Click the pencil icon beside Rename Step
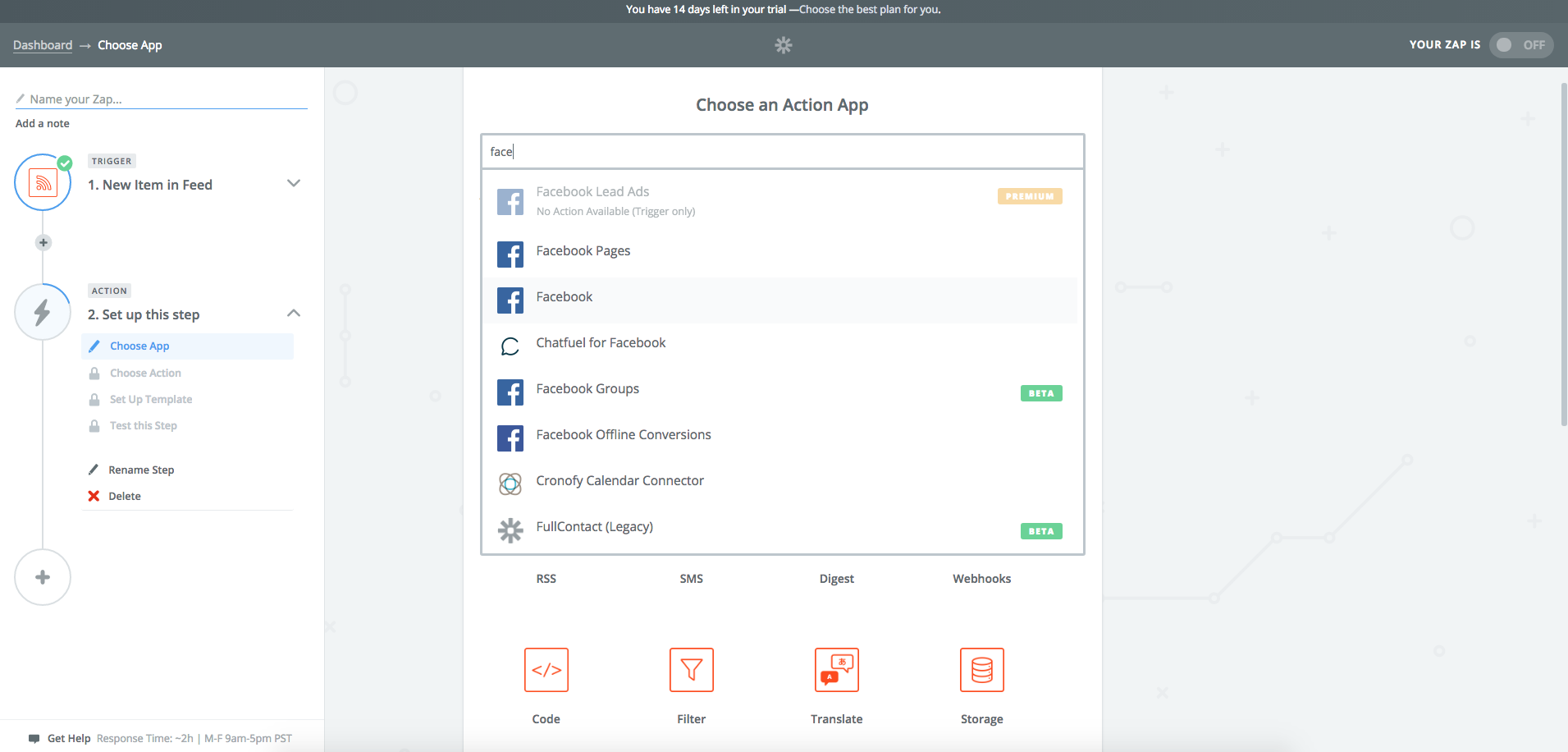This screenshot has width=1568, height=752. [94, 470]
